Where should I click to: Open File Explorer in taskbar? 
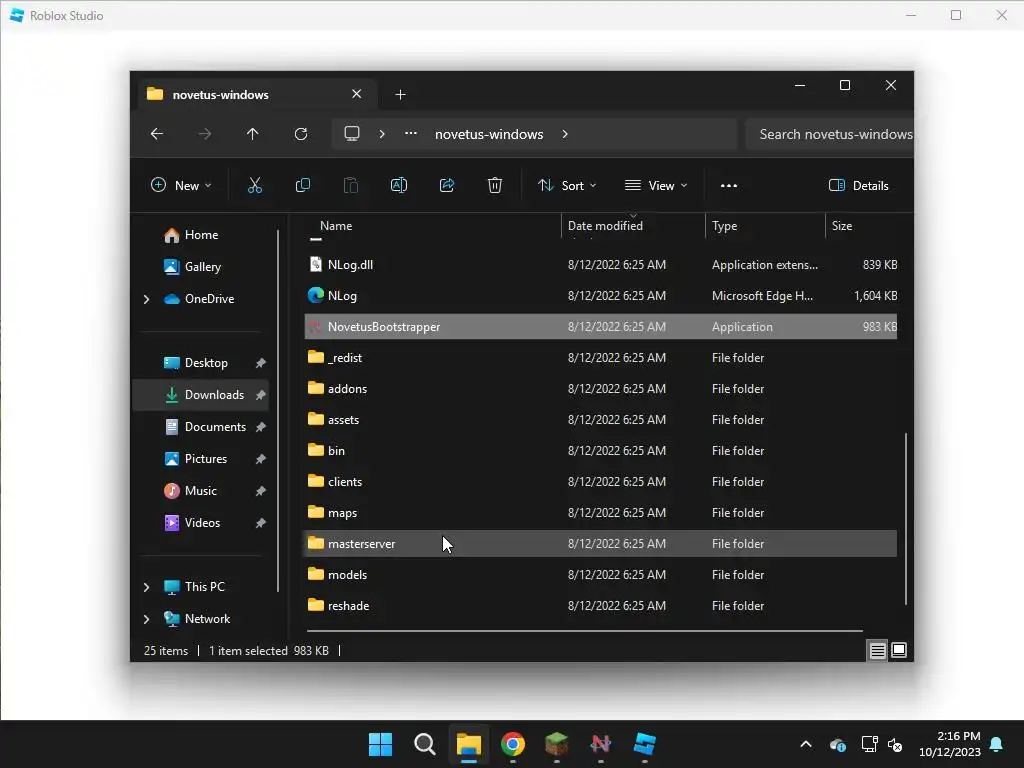469,744
